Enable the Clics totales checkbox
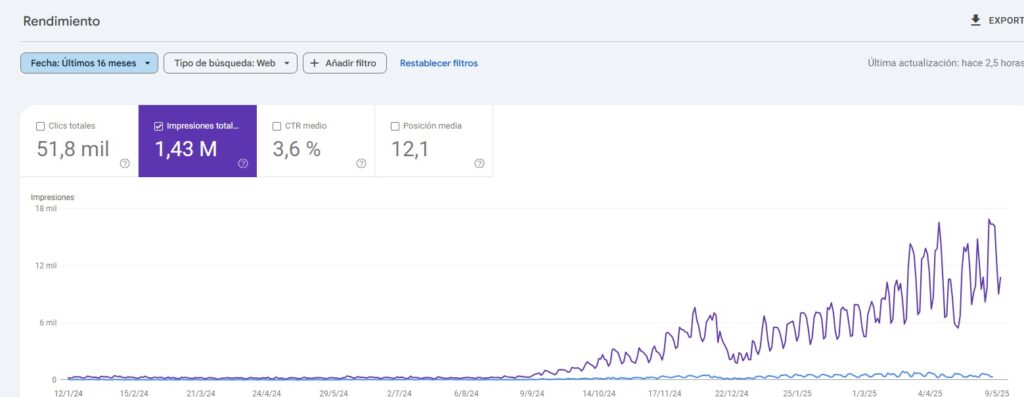 coord(40,127)
